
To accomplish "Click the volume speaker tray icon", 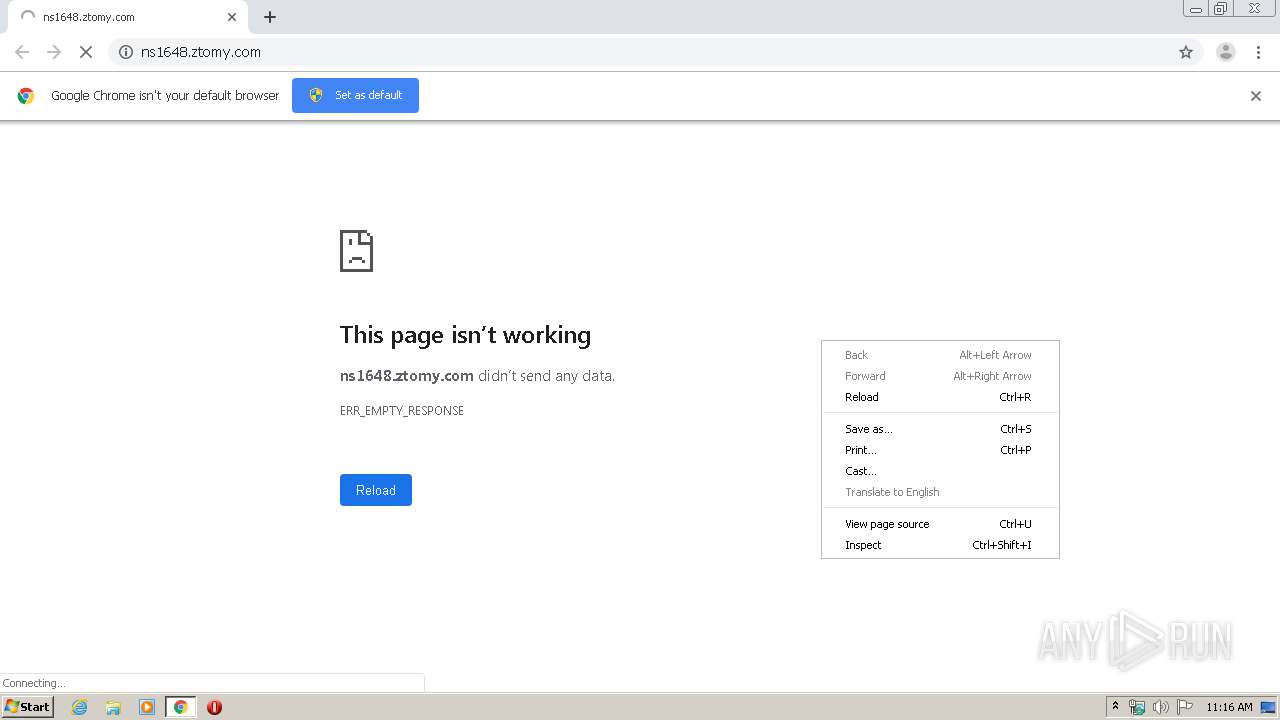I will [1161, 707].
